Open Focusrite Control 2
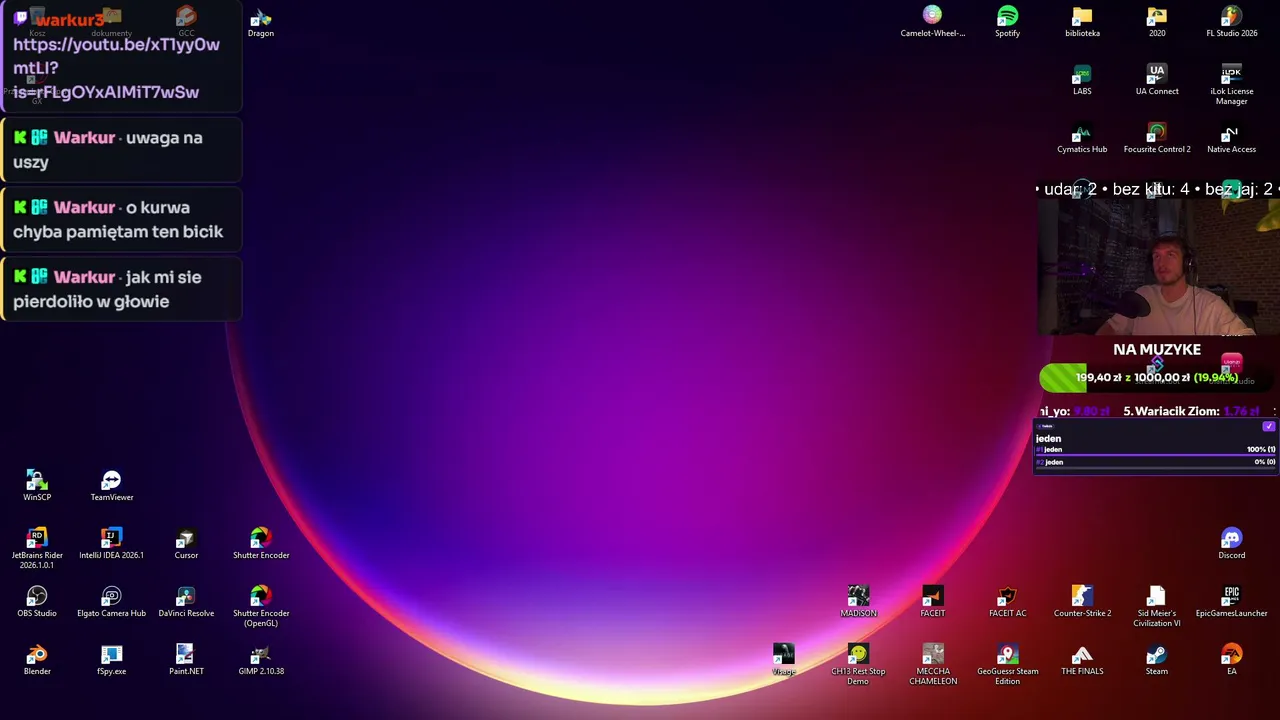Screen dimensions: 1280x720 1157,138
